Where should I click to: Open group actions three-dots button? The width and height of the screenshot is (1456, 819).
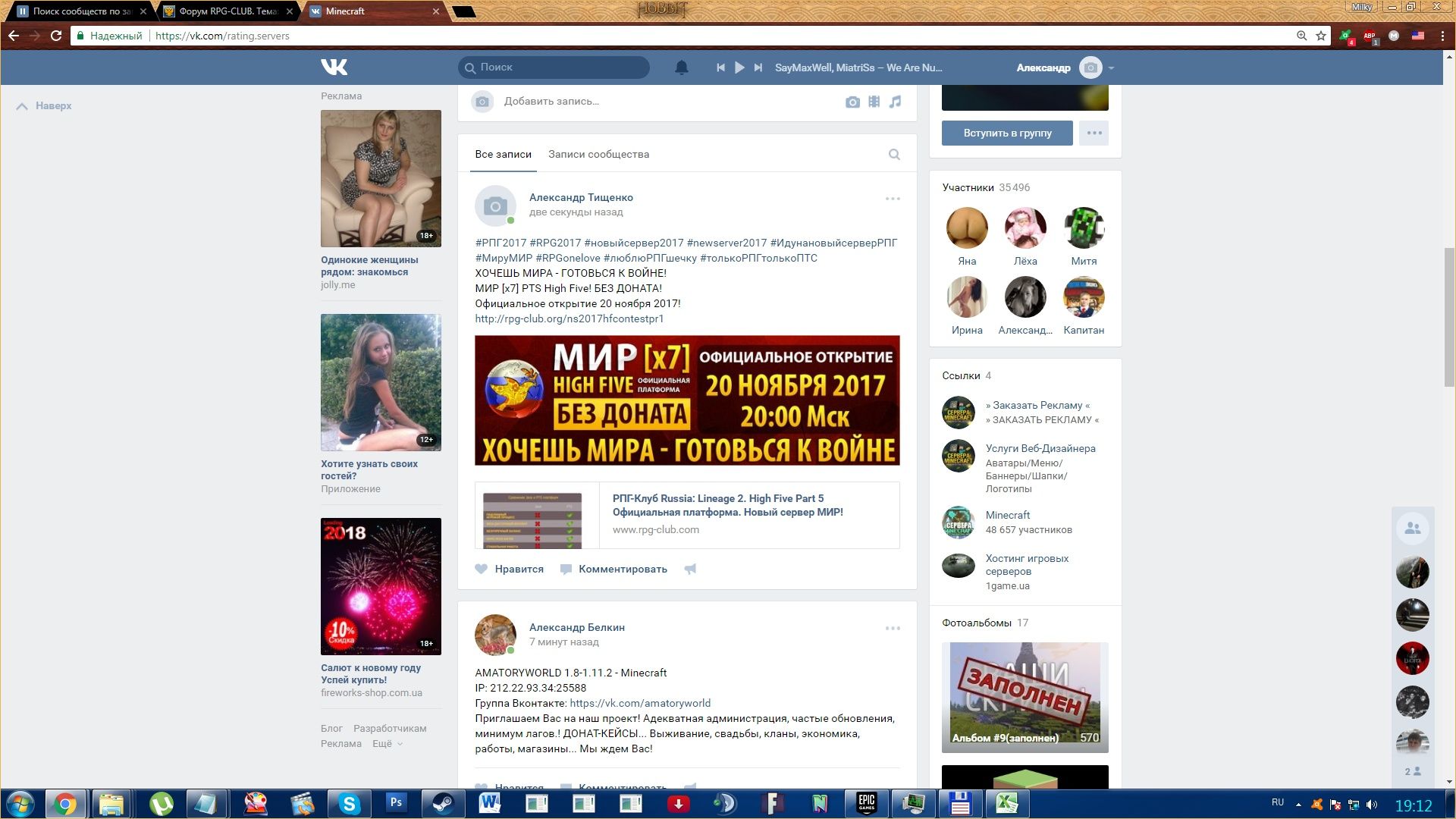[1094, 133]
